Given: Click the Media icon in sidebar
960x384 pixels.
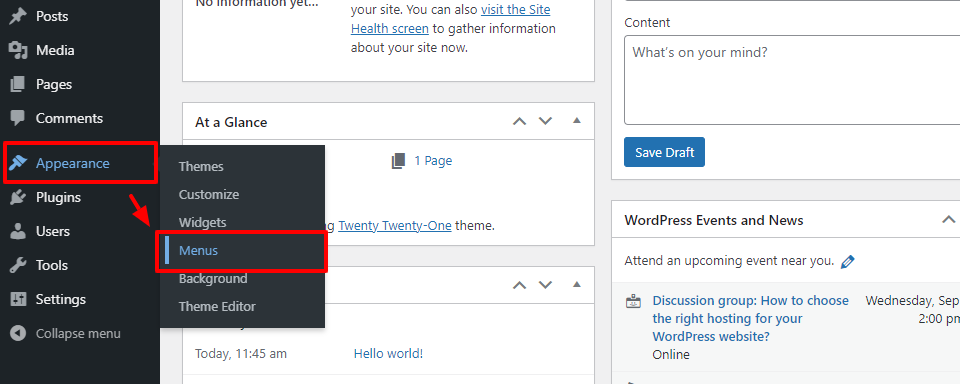Looking at the screenshot, I should [18, 50].
